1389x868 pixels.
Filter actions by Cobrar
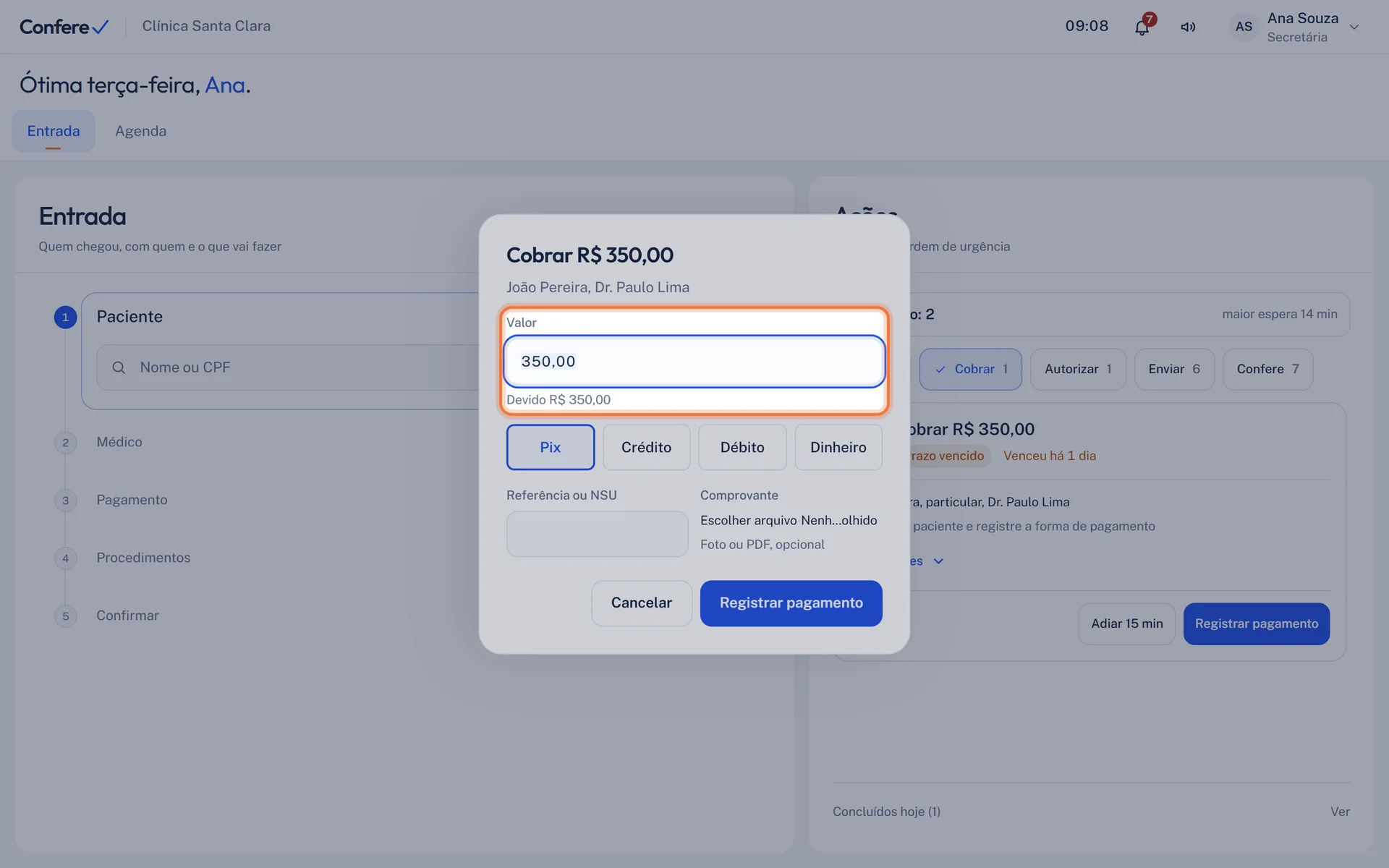point(970,369)
